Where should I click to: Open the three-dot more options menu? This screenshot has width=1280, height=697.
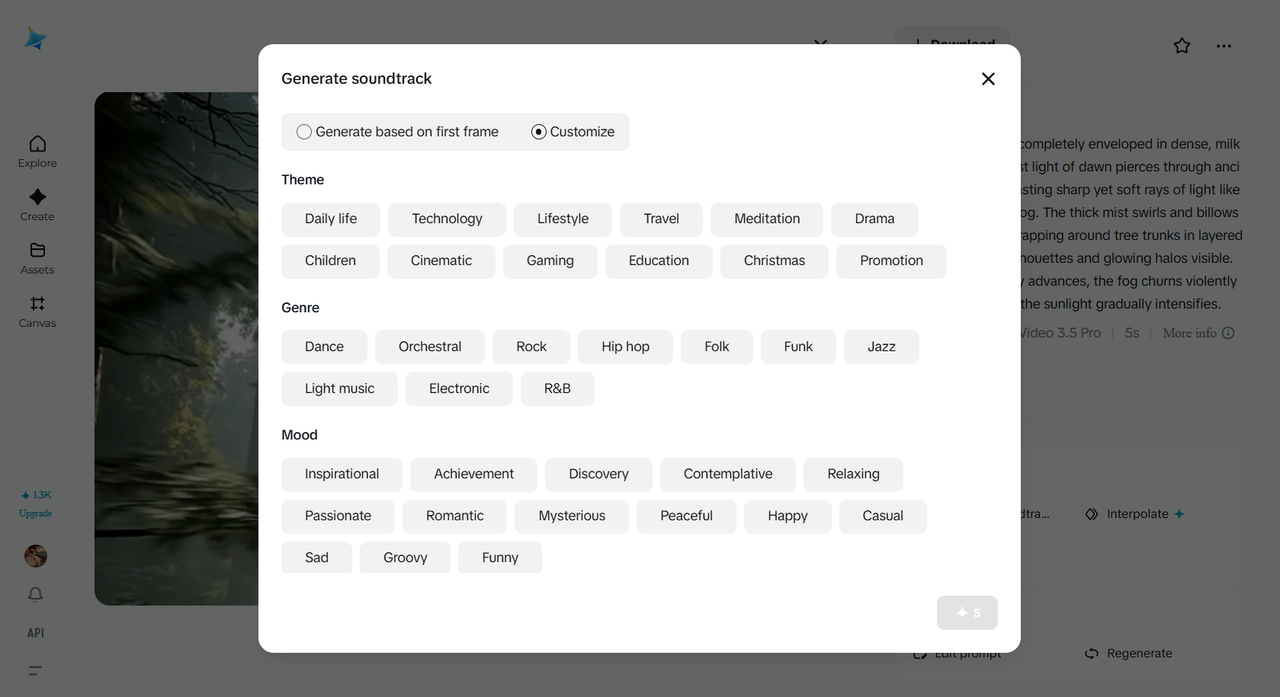coord(1224,46)
